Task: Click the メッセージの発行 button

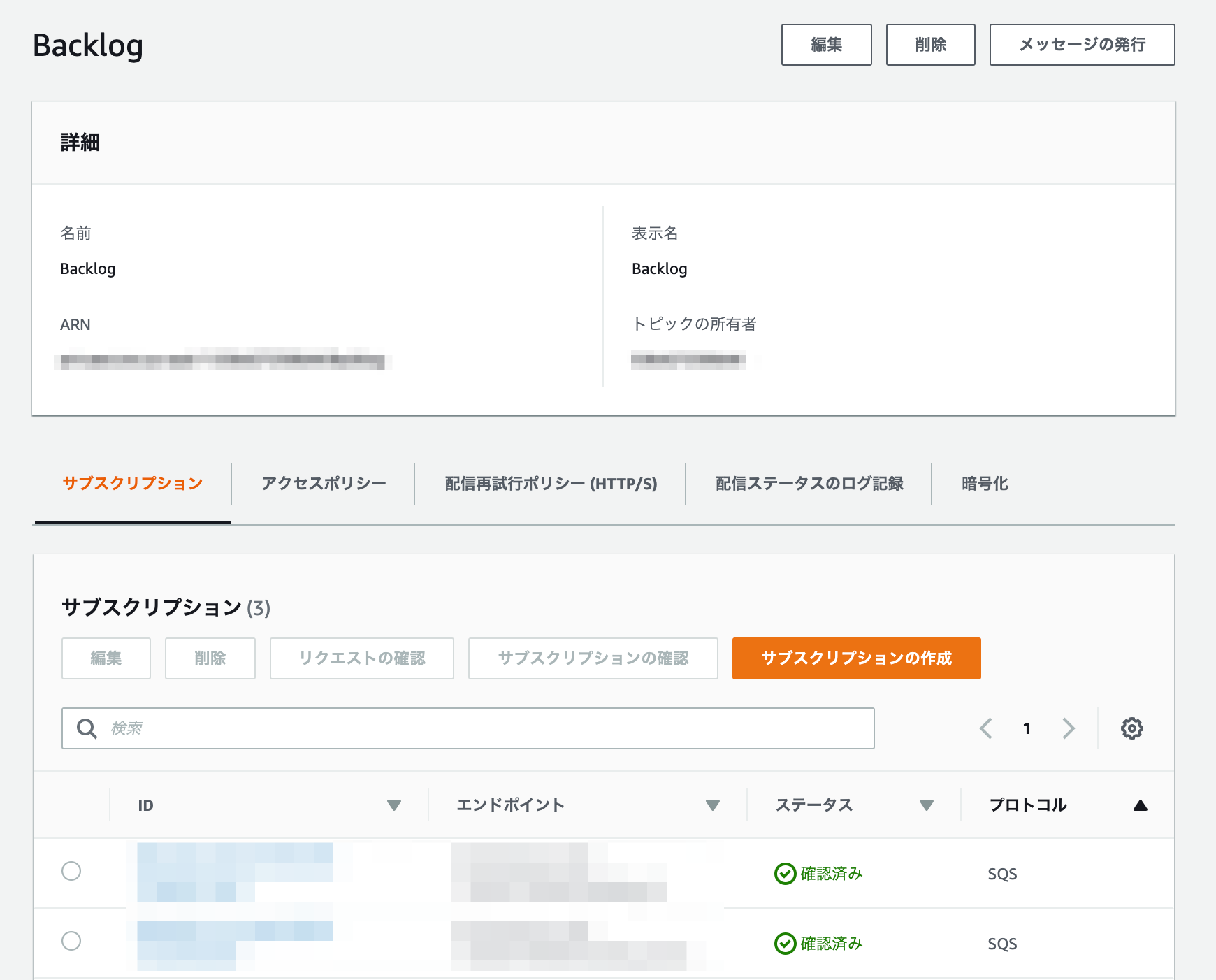Action: point(1083,45)
